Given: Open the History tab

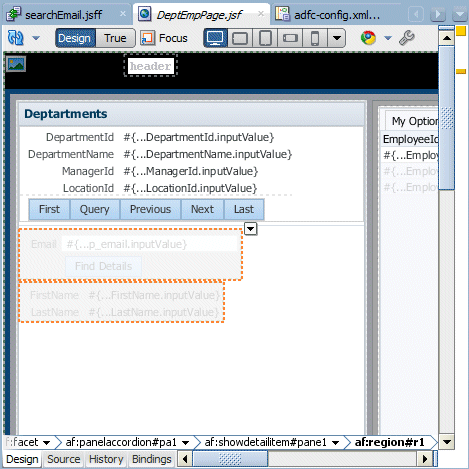Looking at the screenshot, I should pyautogui.click(x=106, y=459).
